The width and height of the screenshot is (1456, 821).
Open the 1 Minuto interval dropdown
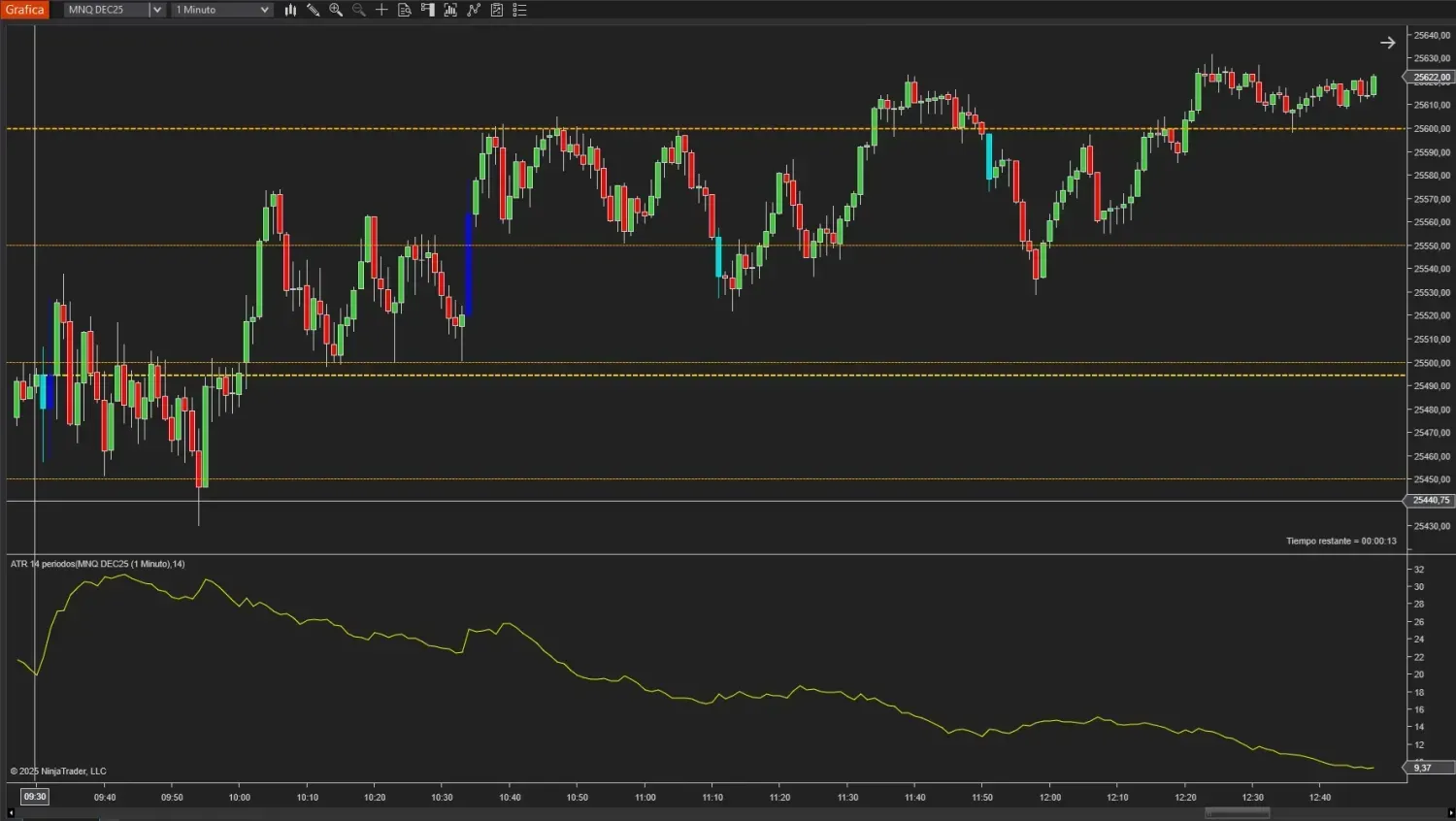pos(222,10)
